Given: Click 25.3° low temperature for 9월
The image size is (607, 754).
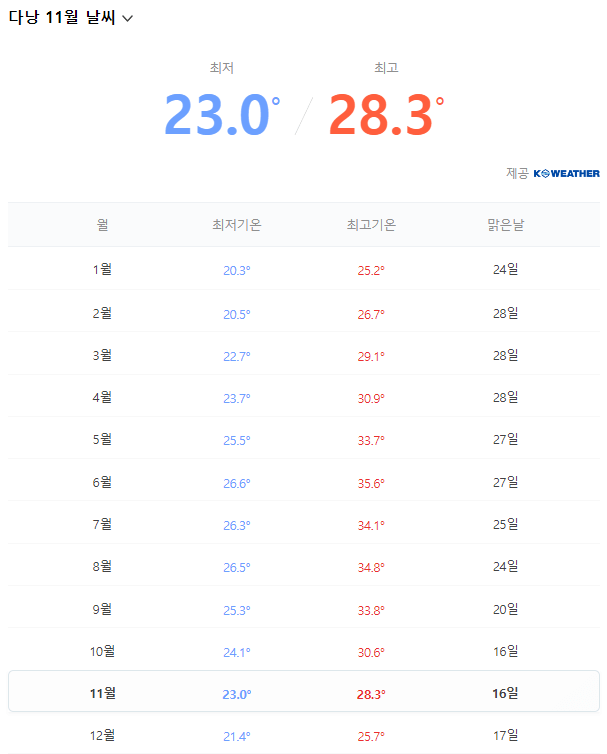Looking at the screenshot, I should pyautogui.click(x=237, y=610).
